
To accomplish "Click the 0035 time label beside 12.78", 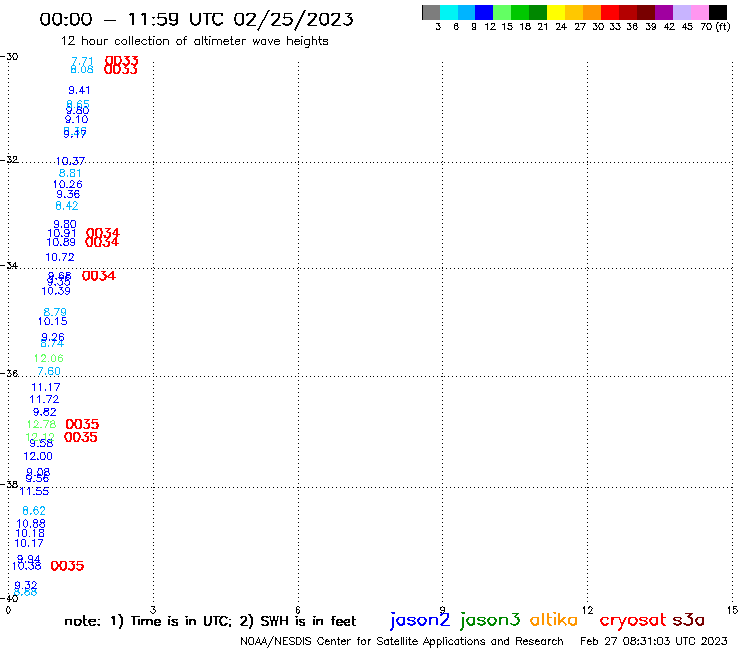I will tap(82, 424).
